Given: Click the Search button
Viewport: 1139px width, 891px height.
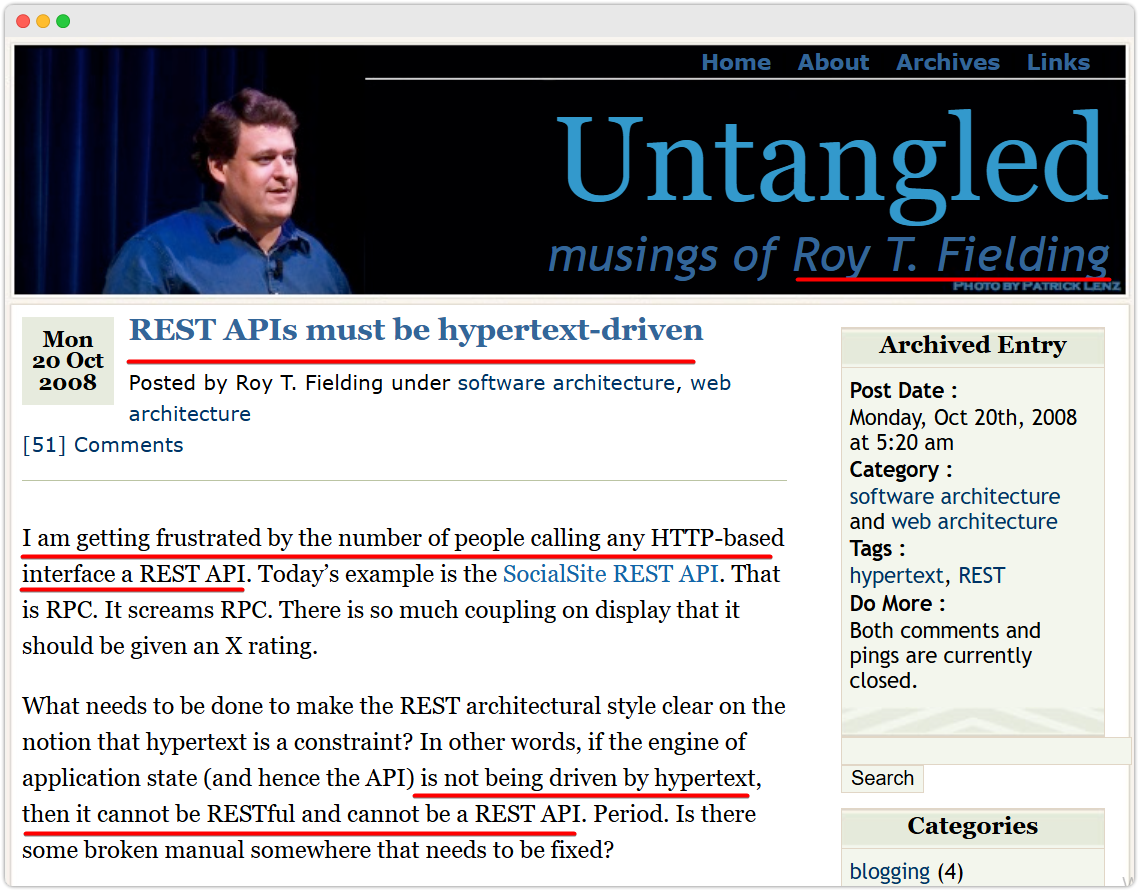Looking at the screenshot, I should click(883, 778).
